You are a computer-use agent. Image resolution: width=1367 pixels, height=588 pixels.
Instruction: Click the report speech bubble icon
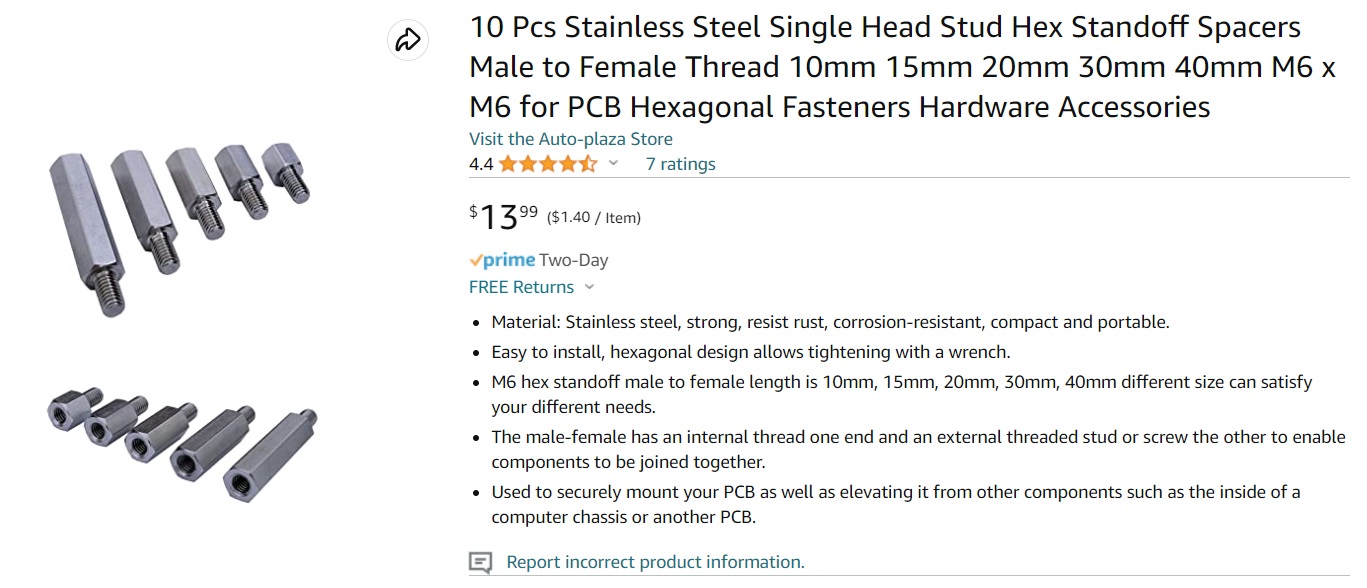pos(481,562)
